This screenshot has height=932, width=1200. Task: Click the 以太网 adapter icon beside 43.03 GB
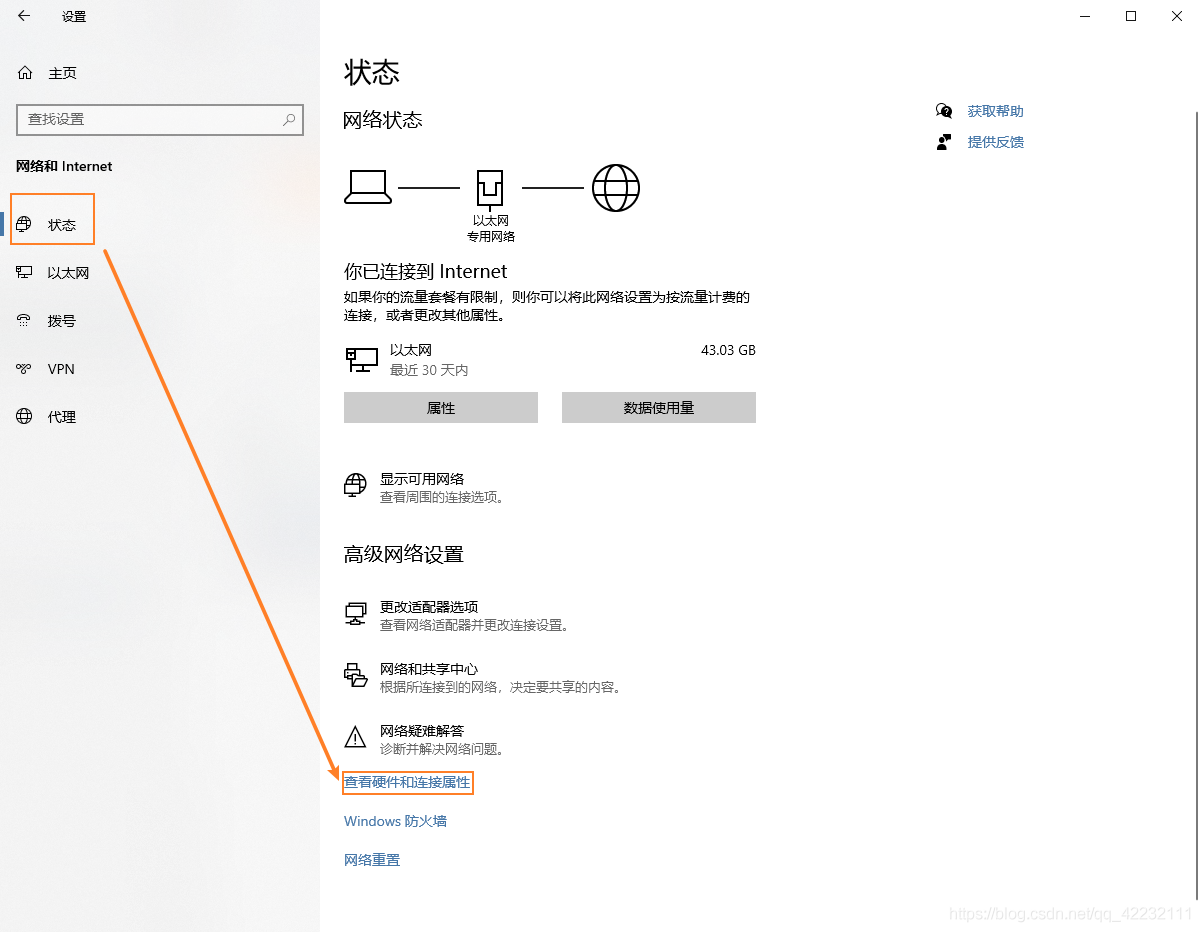pos(361,359)
